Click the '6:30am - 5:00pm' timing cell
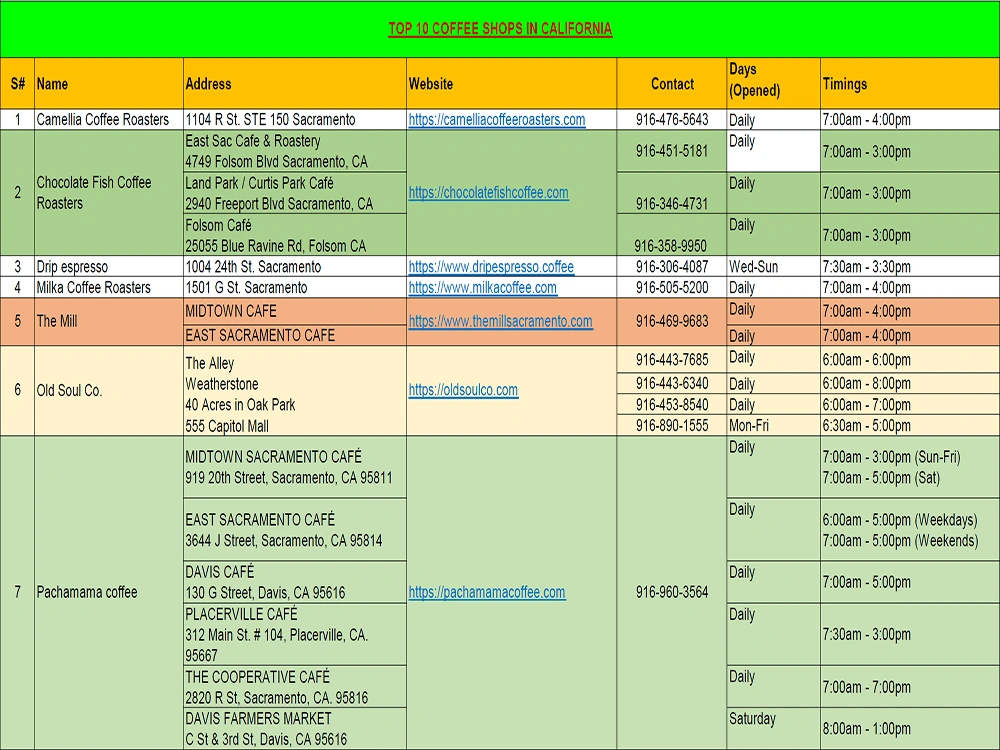This screenshot has width=1000, height=750. point(910,425)
